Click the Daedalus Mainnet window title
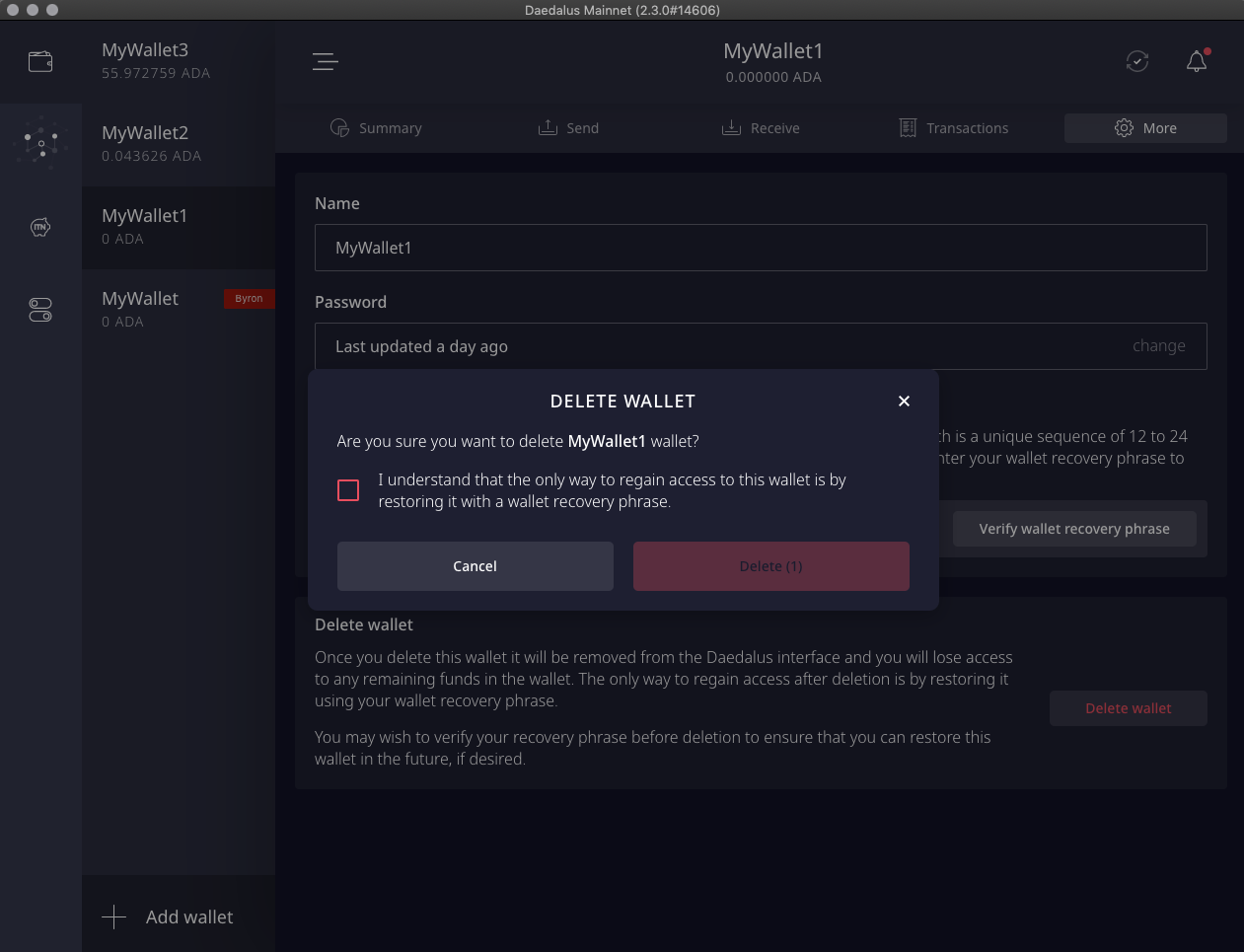This screenshot has width=1244, height=952. tap(622, 10)
